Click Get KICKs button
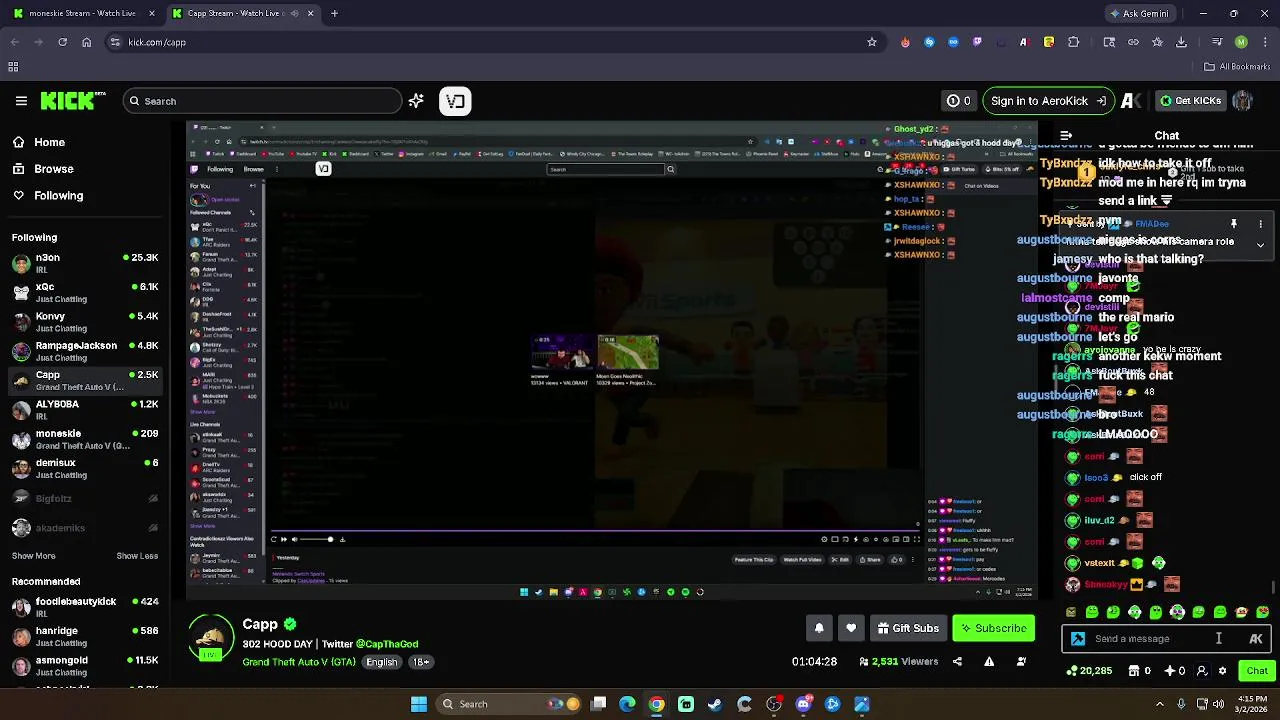Viewport: 1280px width, 720px height. [x=1189, y=101]
